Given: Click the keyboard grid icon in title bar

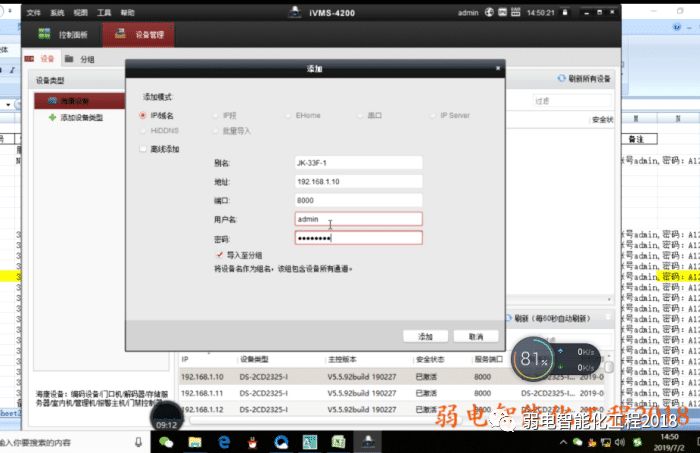Looking at the screenshot, I should 515,12.
